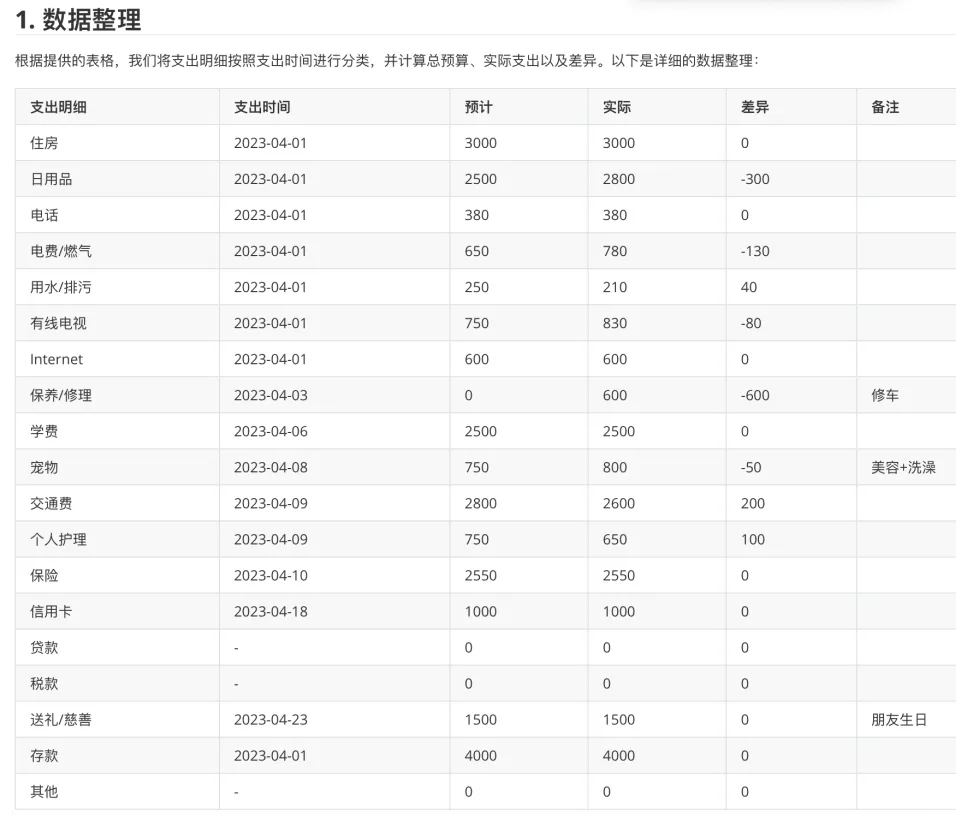
Task: Click the 美容+洗澡 note cell
Action: (x=903, y=467)
